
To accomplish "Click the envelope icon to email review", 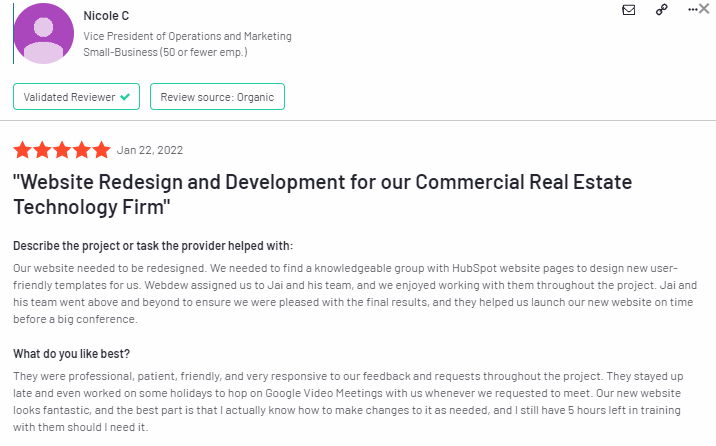I will point(629,10).
